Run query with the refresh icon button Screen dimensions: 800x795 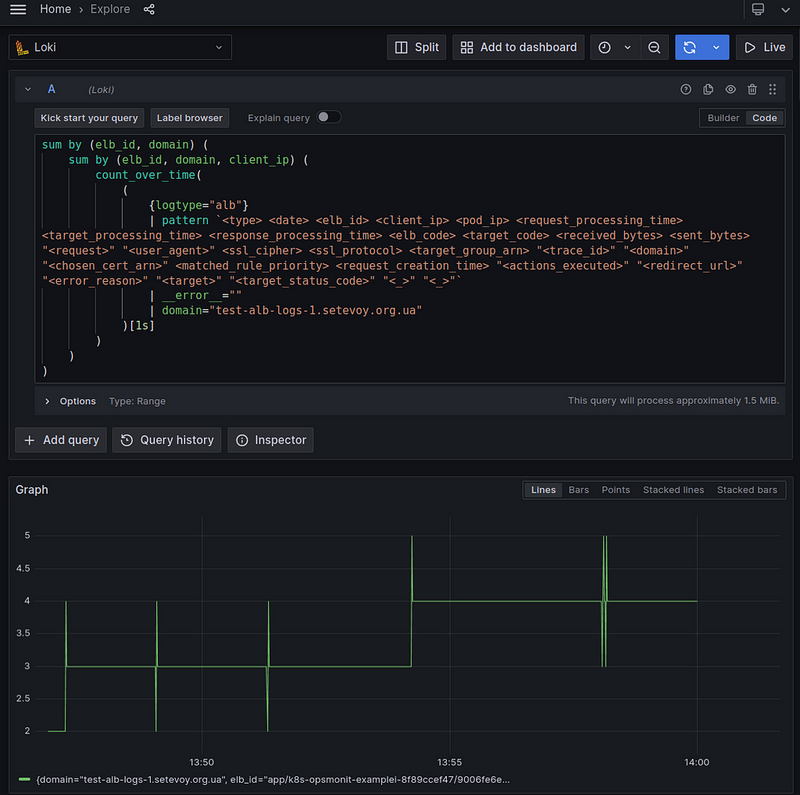point(688,47)
